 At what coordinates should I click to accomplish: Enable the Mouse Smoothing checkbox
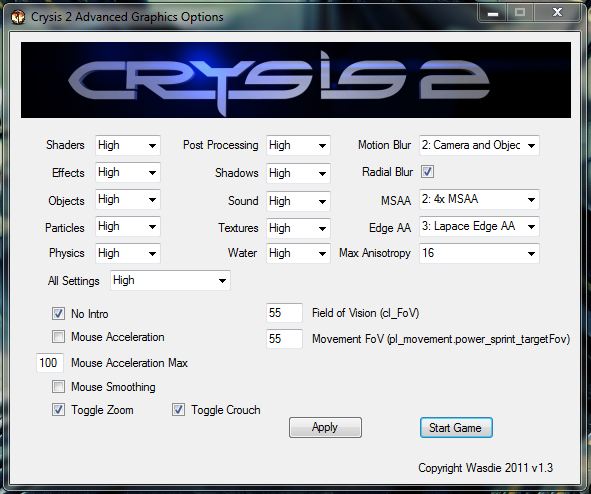click(x=58, y=387)
